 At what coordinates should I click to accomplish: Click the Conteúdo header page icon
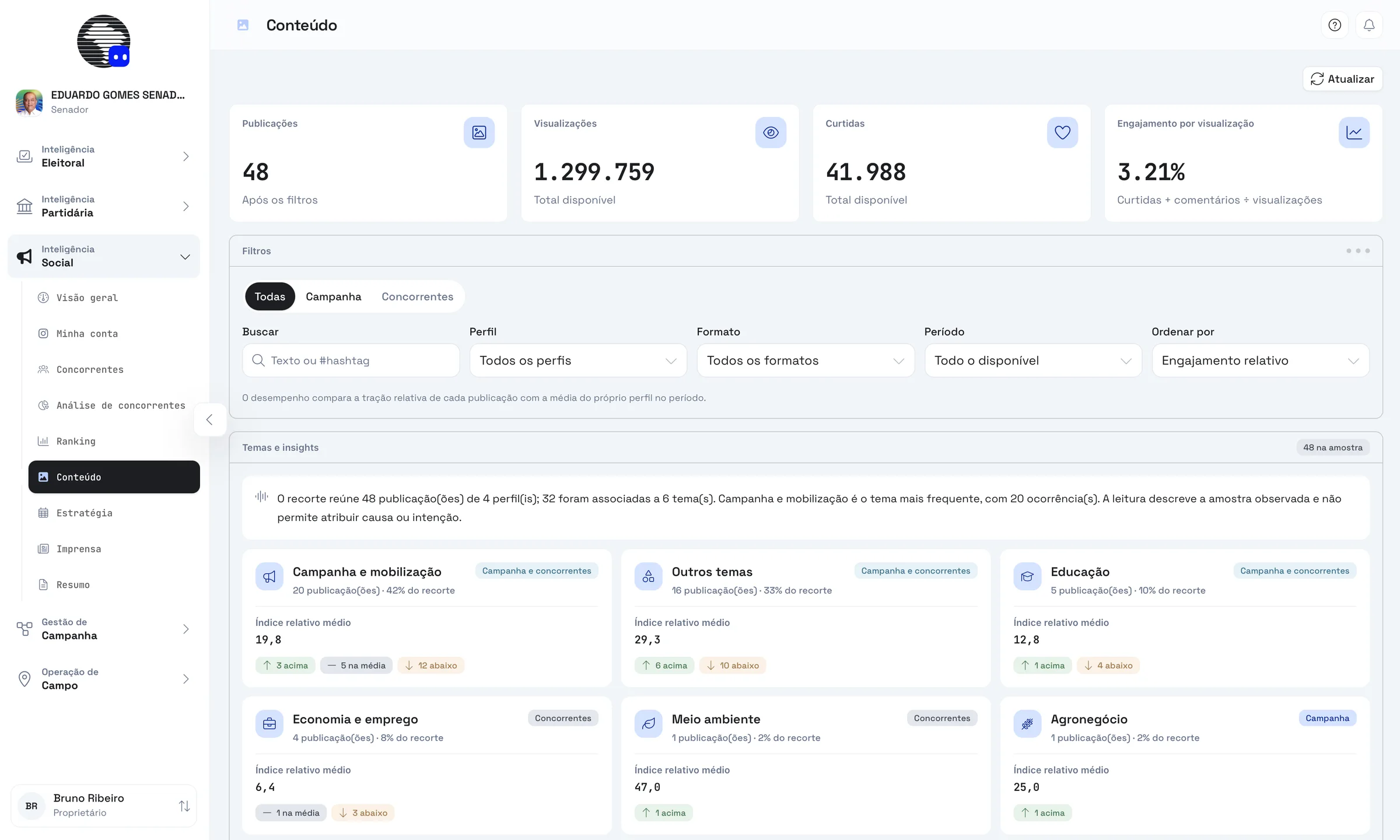tap(243, 25)
